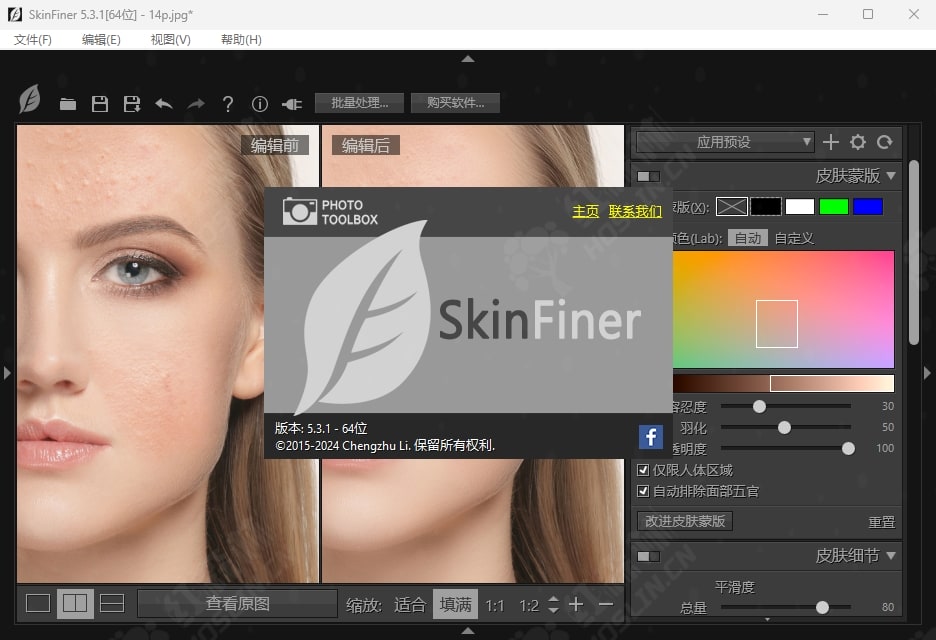Click the plug-in connector icon

[x=292, y=104]
